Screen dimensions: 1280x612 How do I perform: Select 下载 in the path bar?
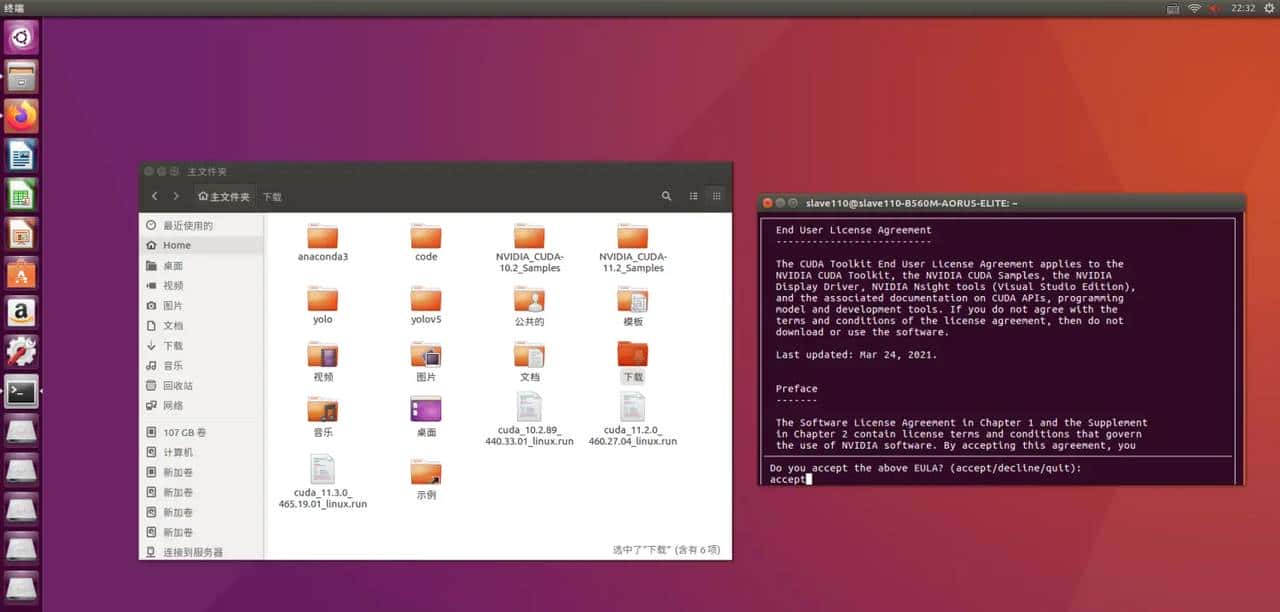(271, 196)
